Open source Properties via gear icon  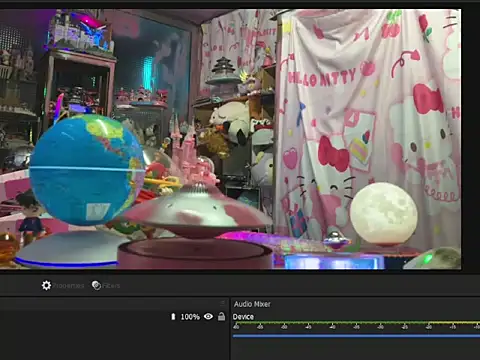coord(46,285)
